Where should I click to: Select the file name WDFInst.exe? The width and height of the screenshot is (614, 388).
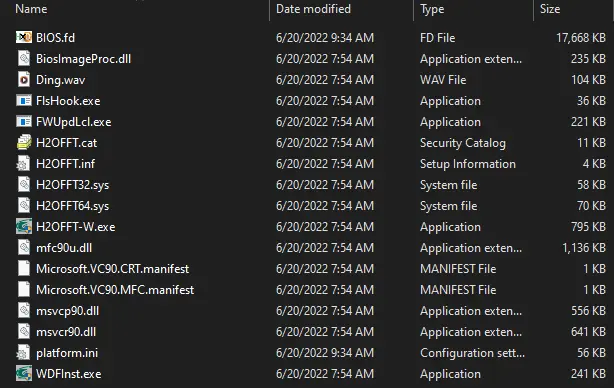pos(69,374)
